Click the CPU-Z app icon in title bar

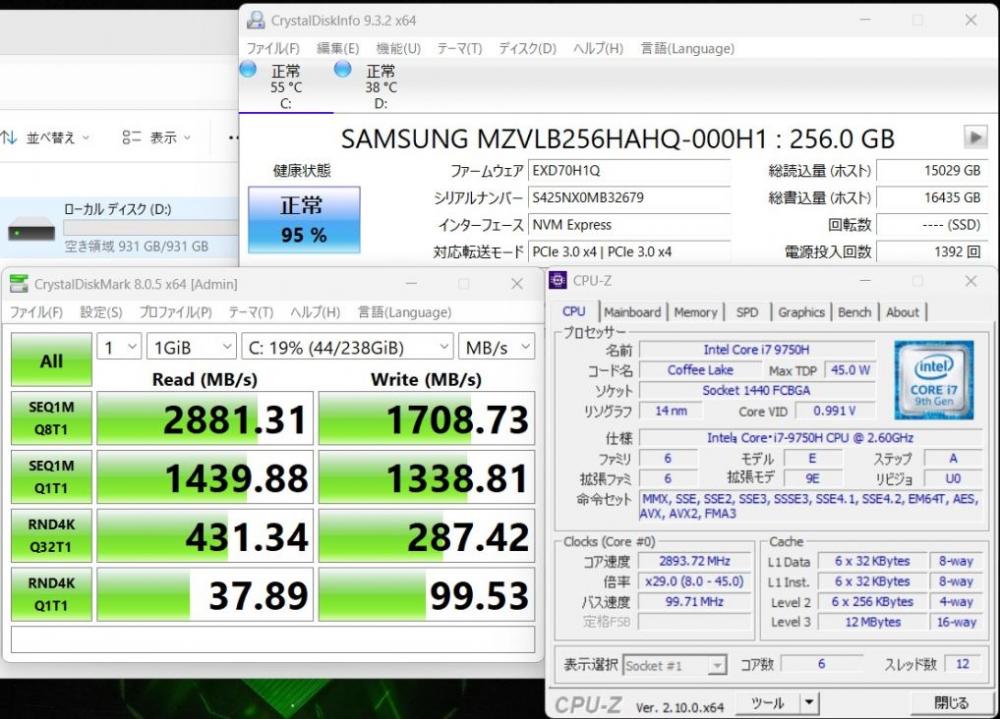pyautogui.click(x=558, y=280)
